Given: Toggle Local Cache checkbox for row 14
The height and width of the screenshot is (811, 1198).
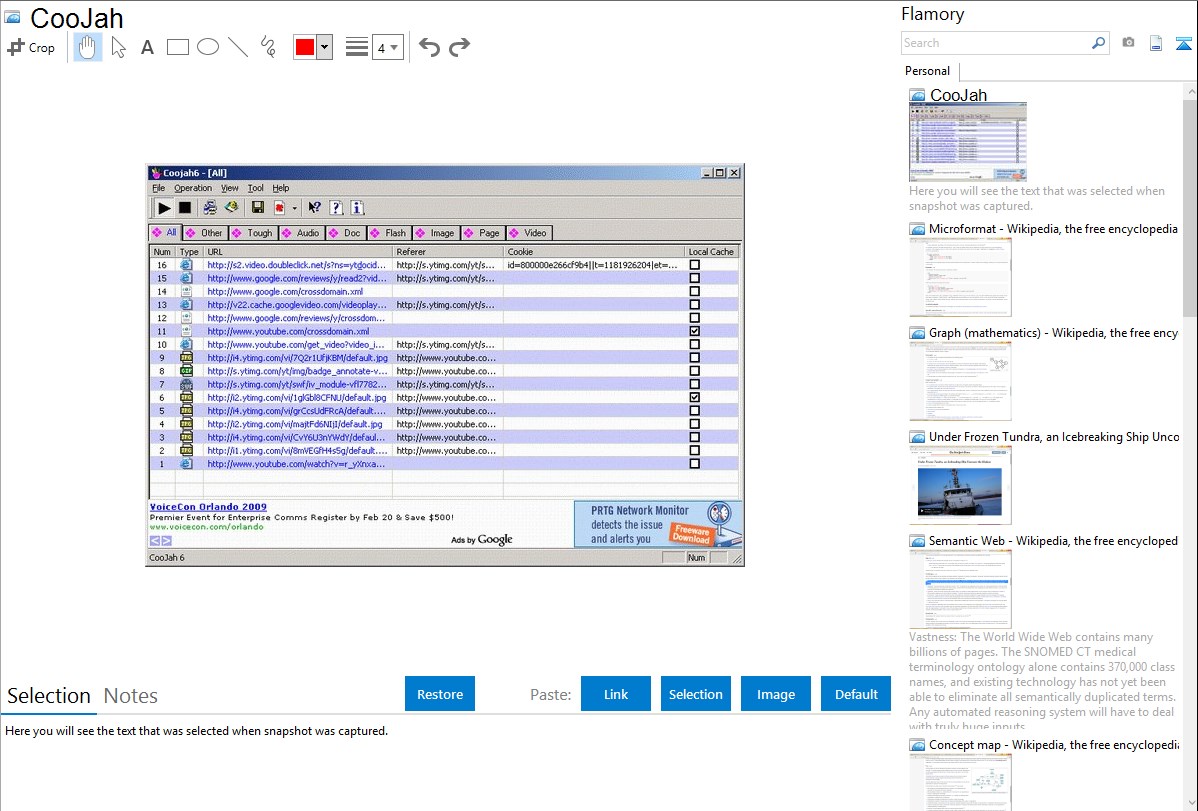Looking at the screenshot, I should coord(695,291).
